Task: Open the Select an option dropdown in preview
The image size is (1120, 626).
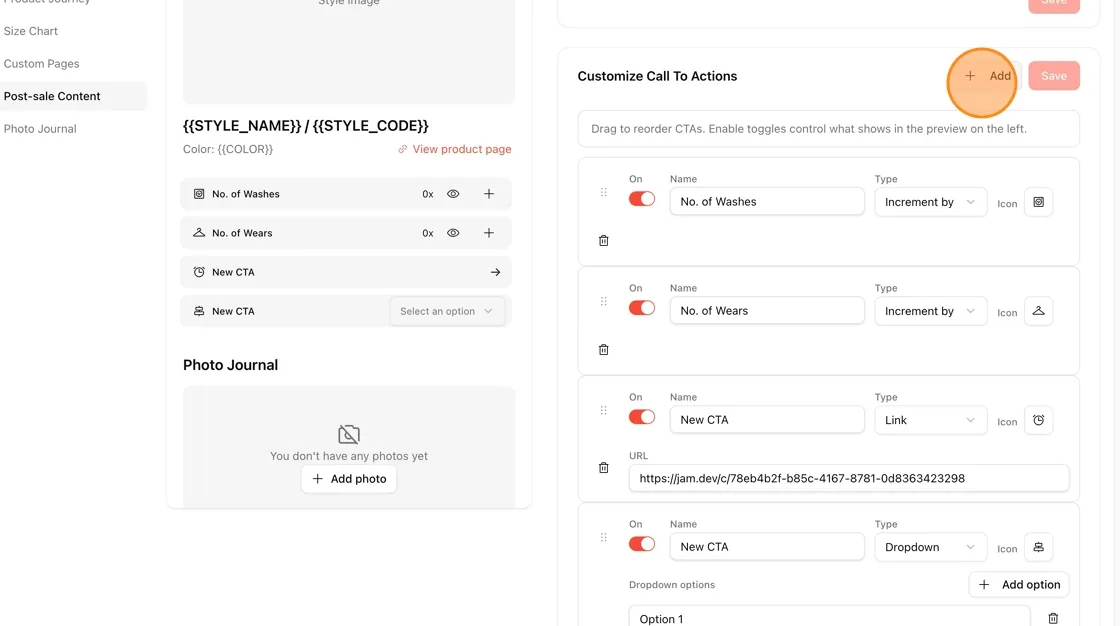Action: point(446,311)
